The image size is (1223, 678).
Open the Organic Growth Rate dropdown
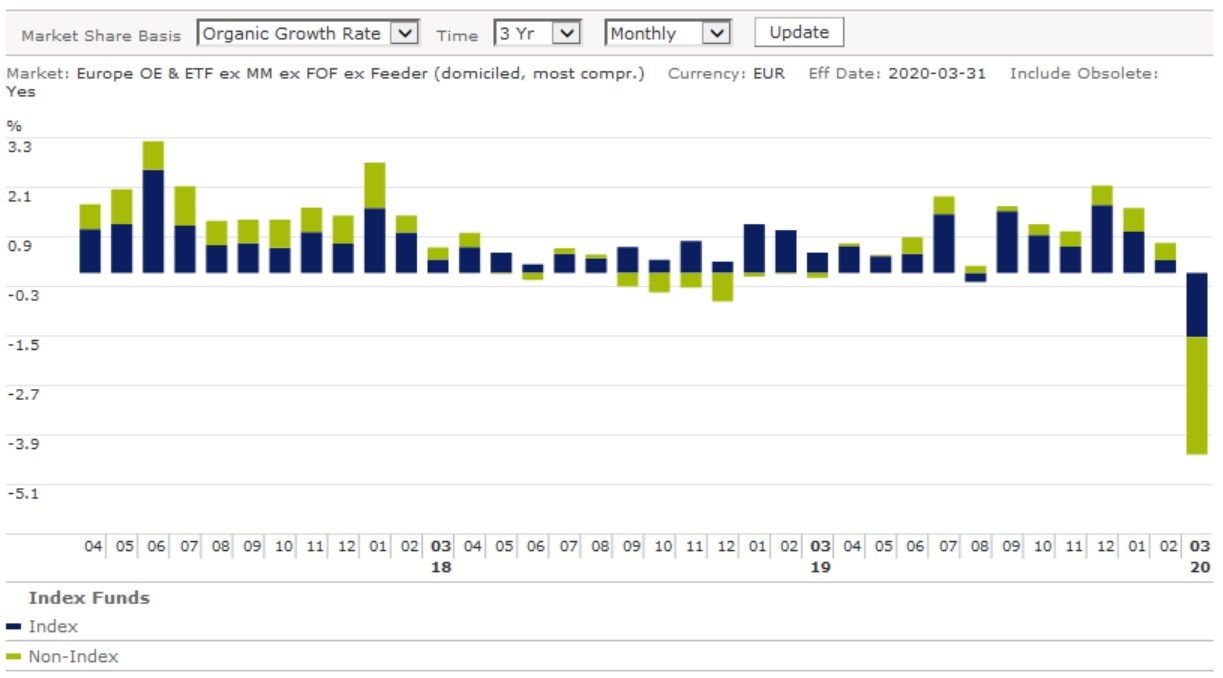click(x=307, y=33)
